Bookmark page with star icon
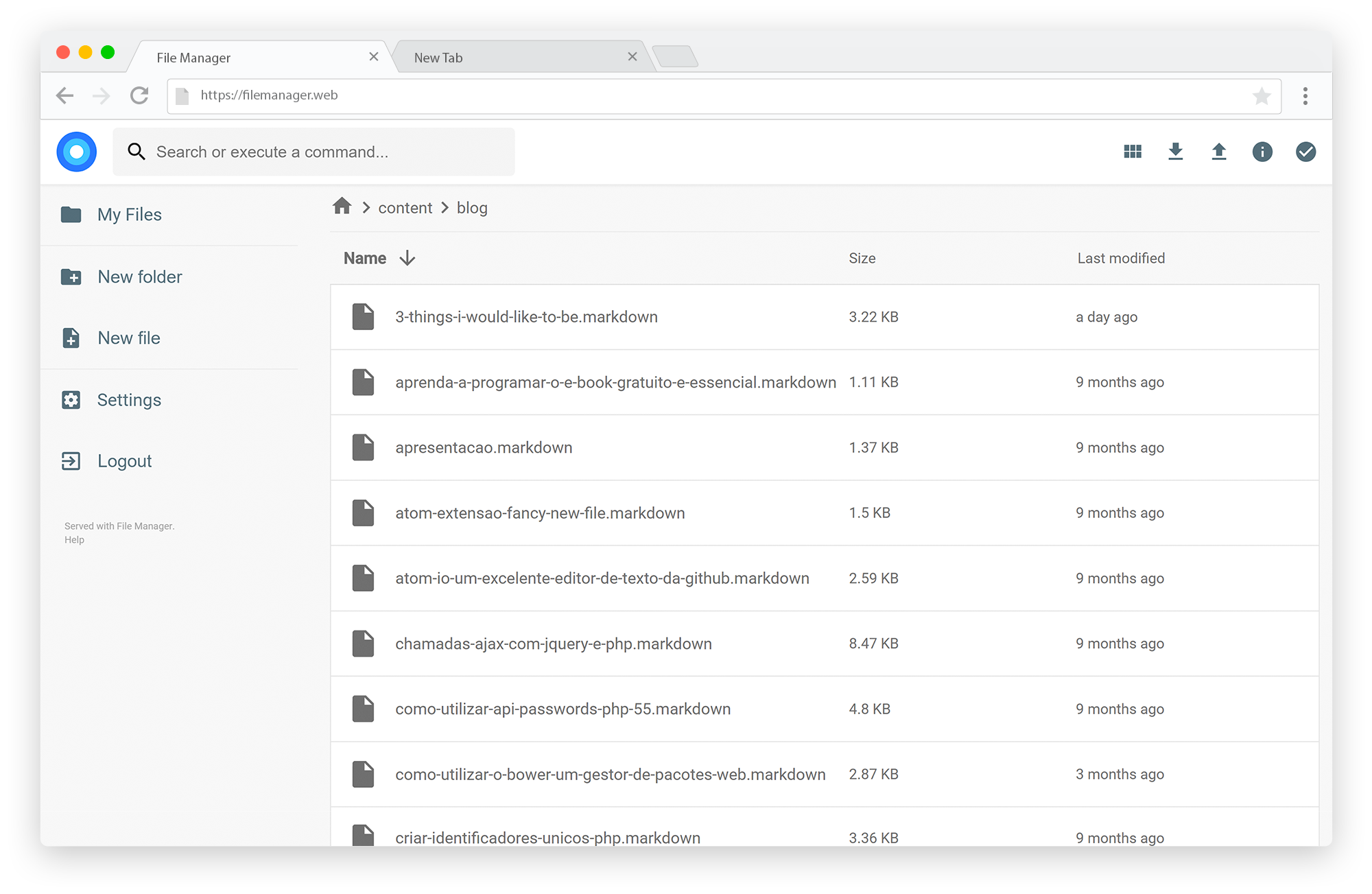 pyautogui.click(x=1261, y=96)
